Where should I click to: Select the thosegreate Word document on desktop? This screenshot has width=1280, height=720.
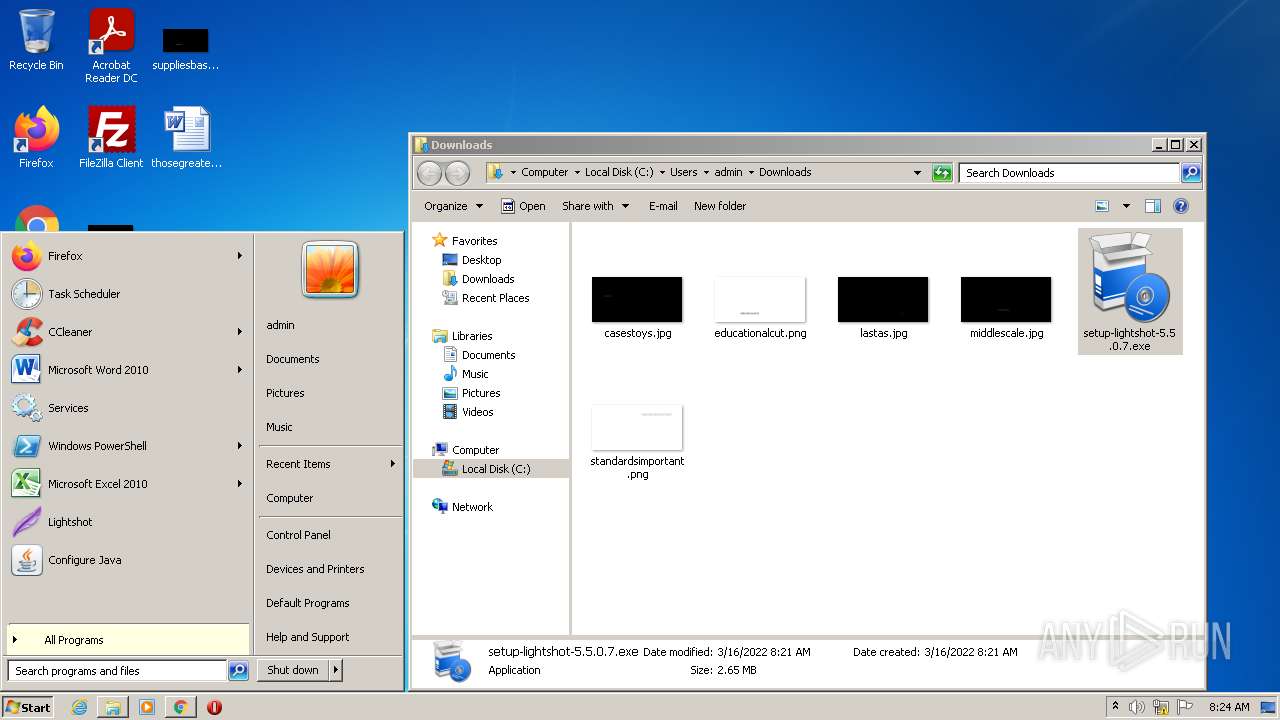(x=186, y=138)
